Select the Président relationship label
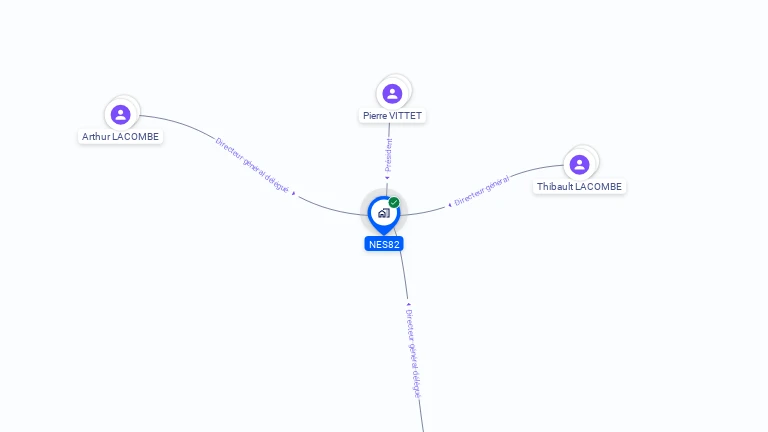Screen dimensions: 768x432 point(389,155)
